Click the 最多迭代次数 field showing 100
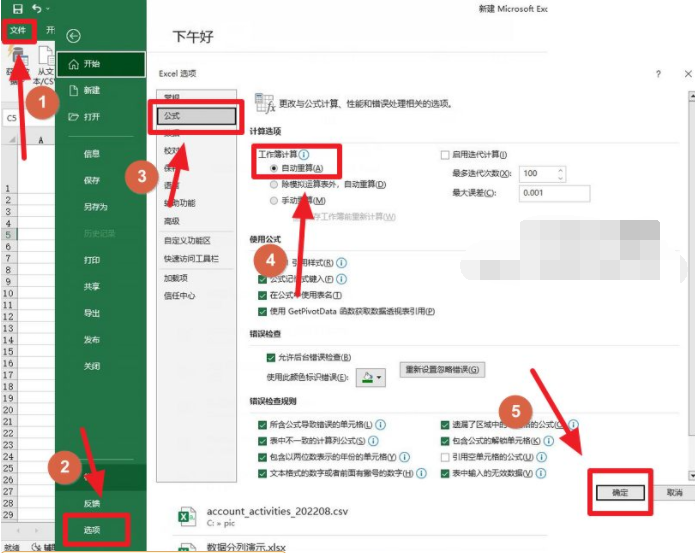This screenshot has height=553, width=695. [537, 174]
